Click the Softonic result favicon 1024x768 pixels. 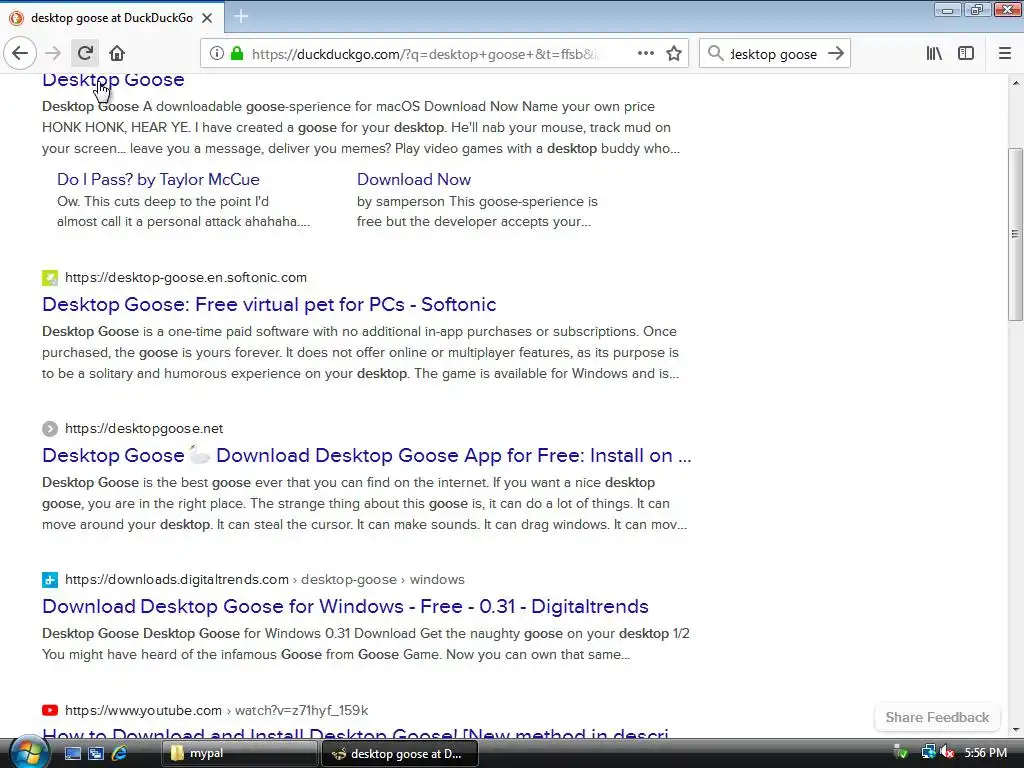[x=50, y=278]
